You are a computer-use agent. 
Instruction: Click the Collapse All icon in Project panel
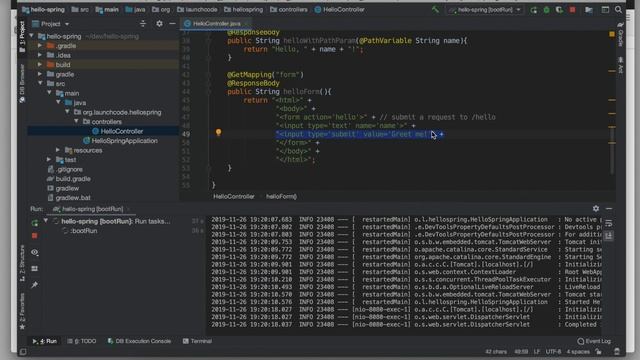tap(143, 24)
